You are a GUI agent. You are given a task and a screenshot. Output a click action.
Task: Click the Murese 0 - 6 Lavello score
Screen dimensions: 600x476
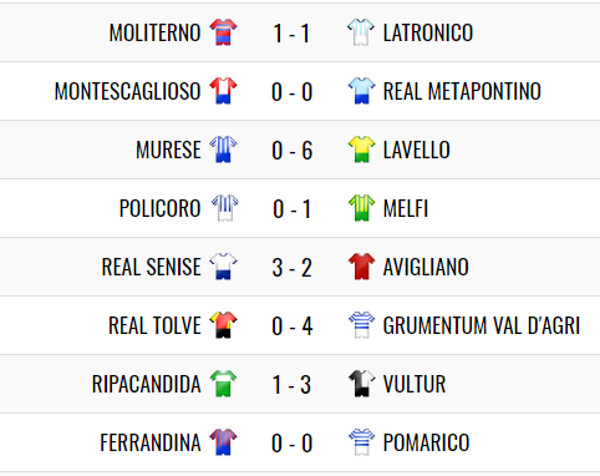292,150
